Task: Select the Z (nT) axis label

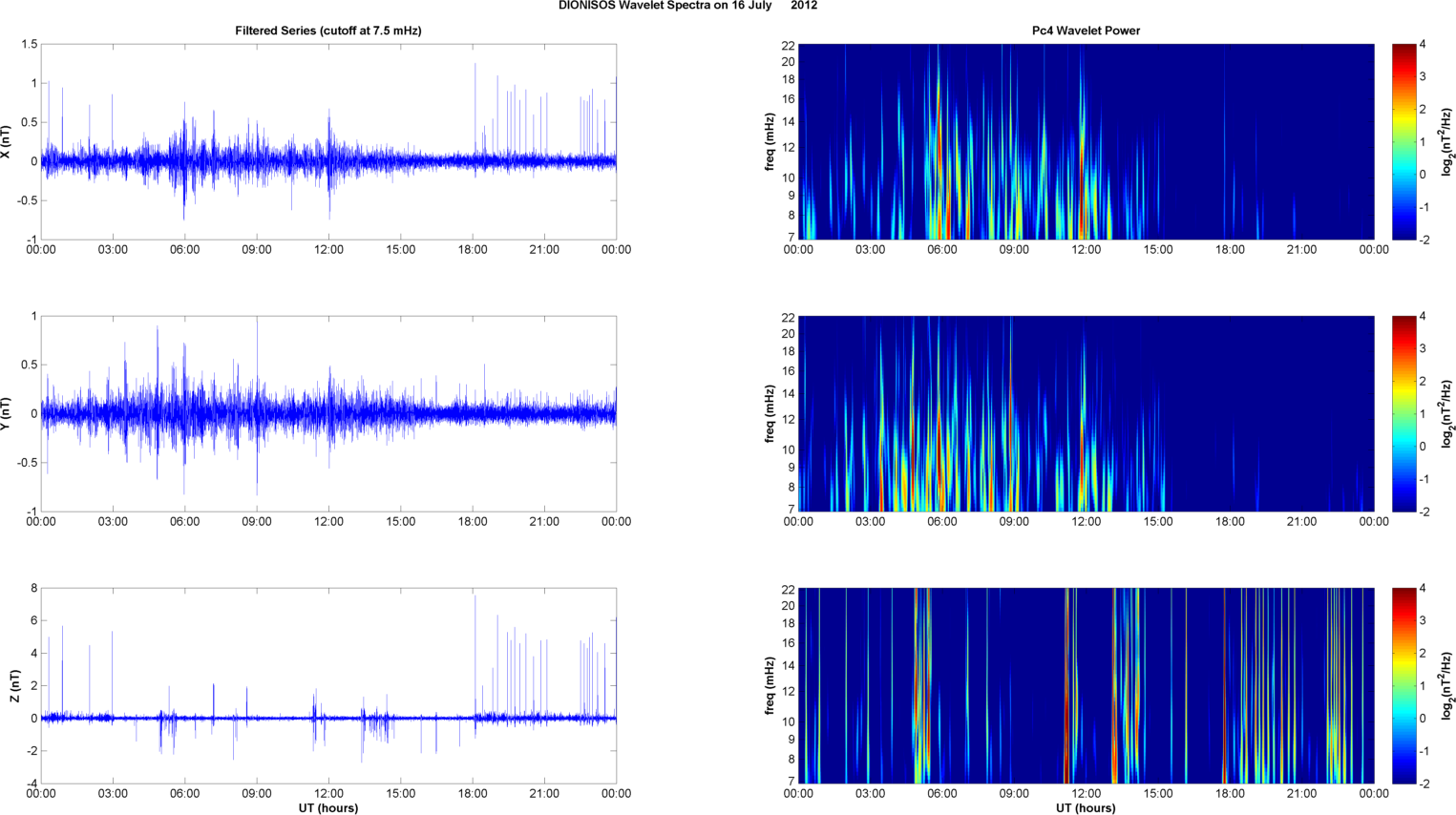Action: click(x=14, y=686)
